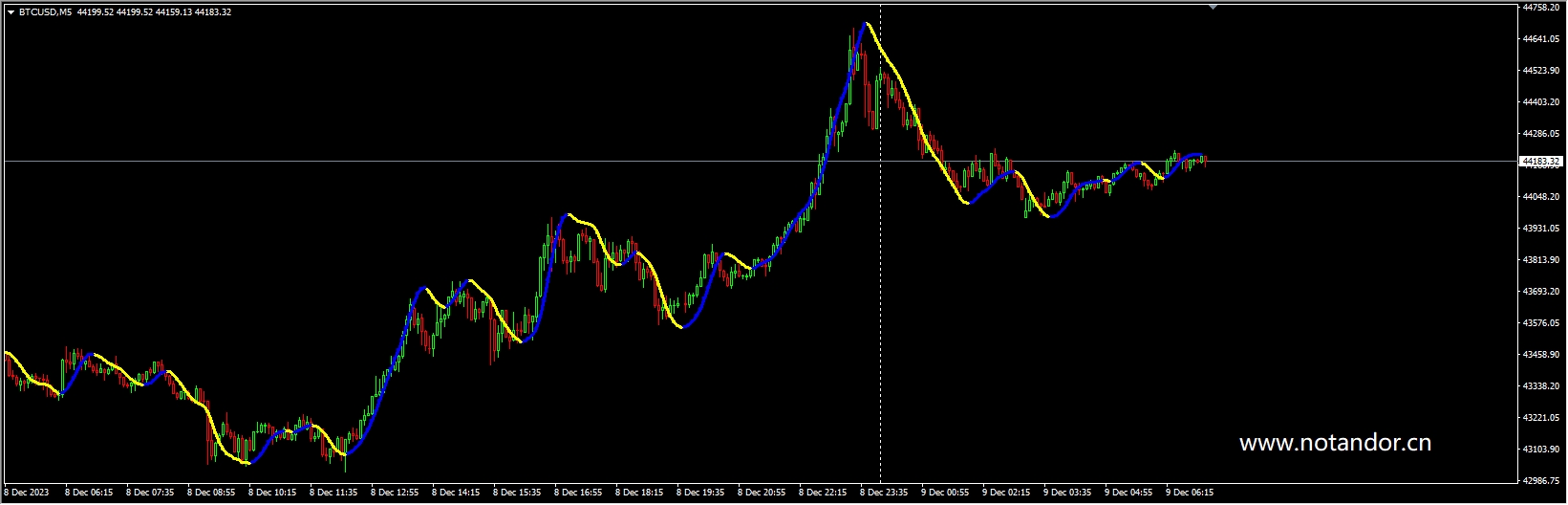Click the 8 Dec 14:15 time label

pyautogui.click(x=456, y=494)
